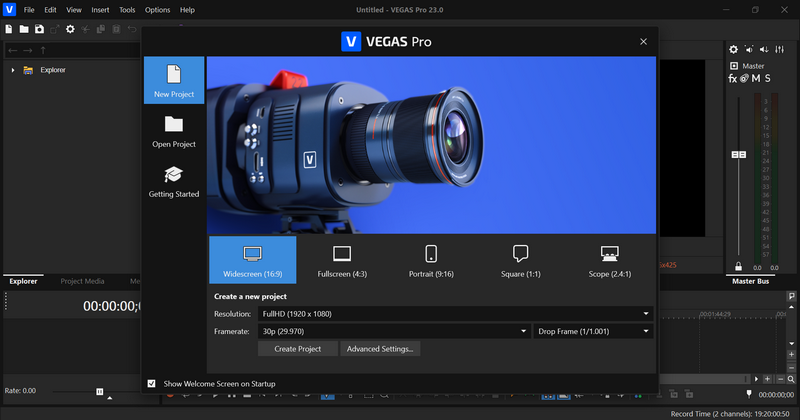Open the Framerate 30p dropdown

(393, 331)
